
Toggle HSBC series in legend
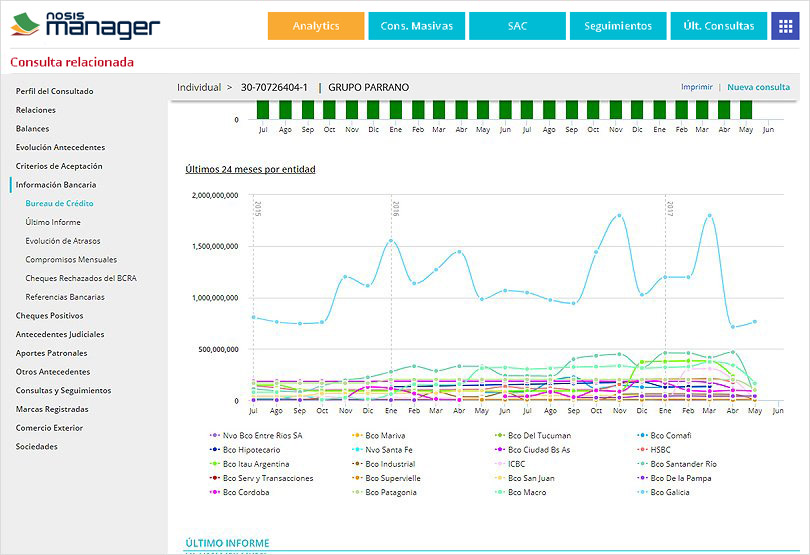coord(653,450)
